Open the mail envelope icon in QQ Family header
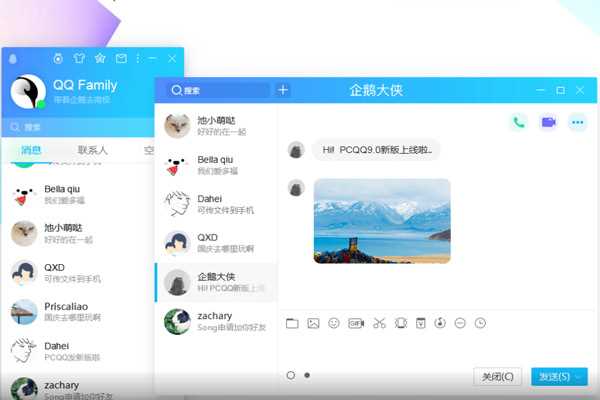 coord(121,58)
